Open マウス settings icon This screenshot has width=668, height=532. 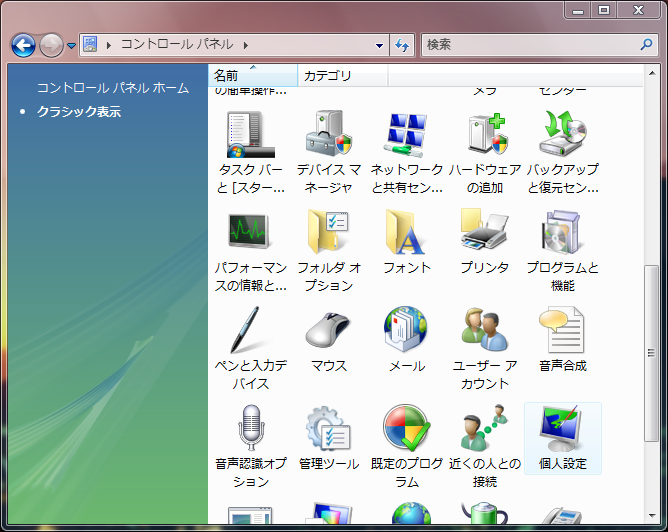[x=328, y=330]
